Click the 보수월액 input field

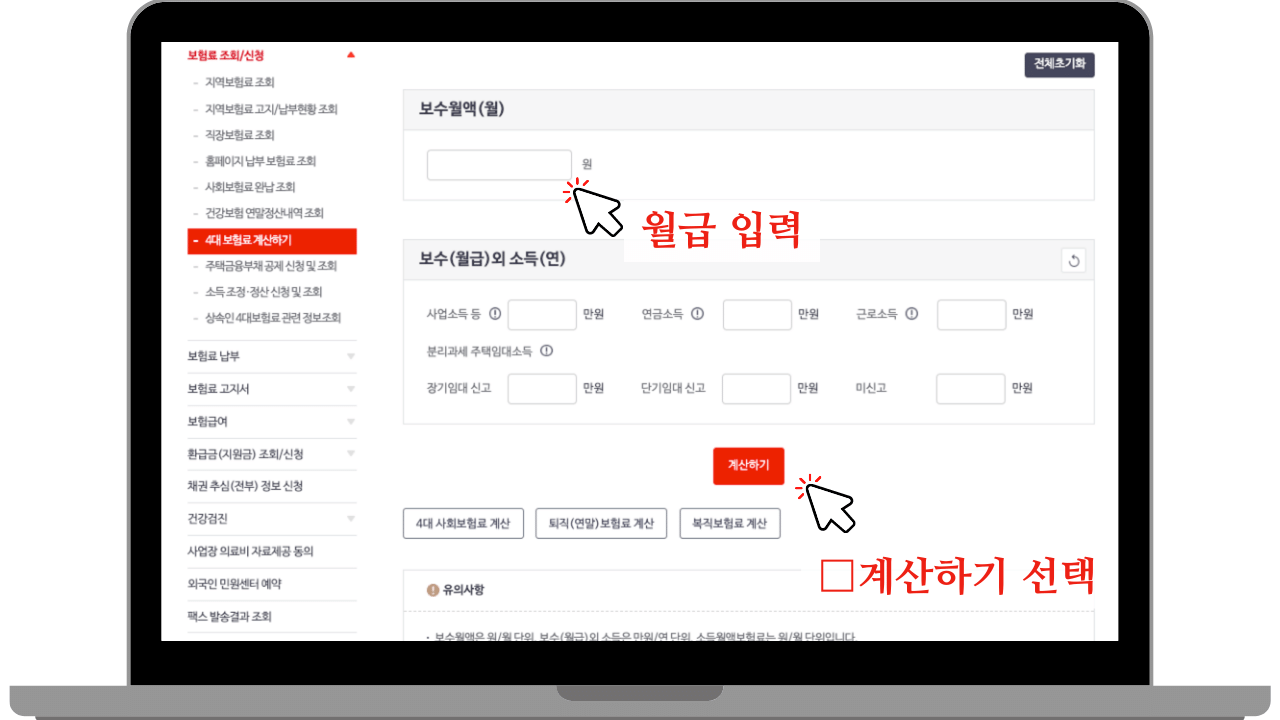tap(499, 164)
